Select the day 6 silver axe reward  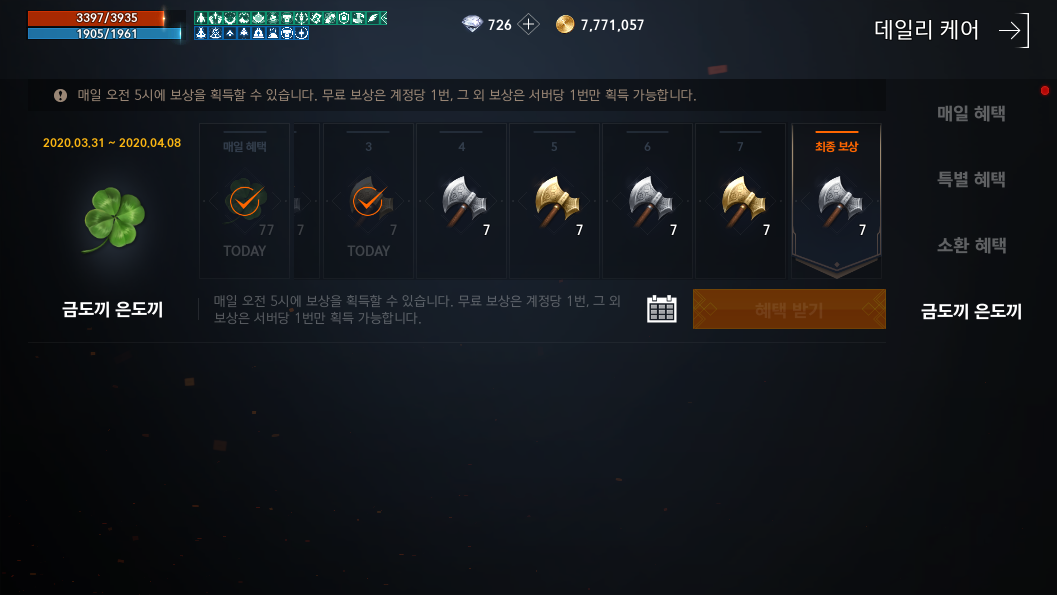point(647,201)
